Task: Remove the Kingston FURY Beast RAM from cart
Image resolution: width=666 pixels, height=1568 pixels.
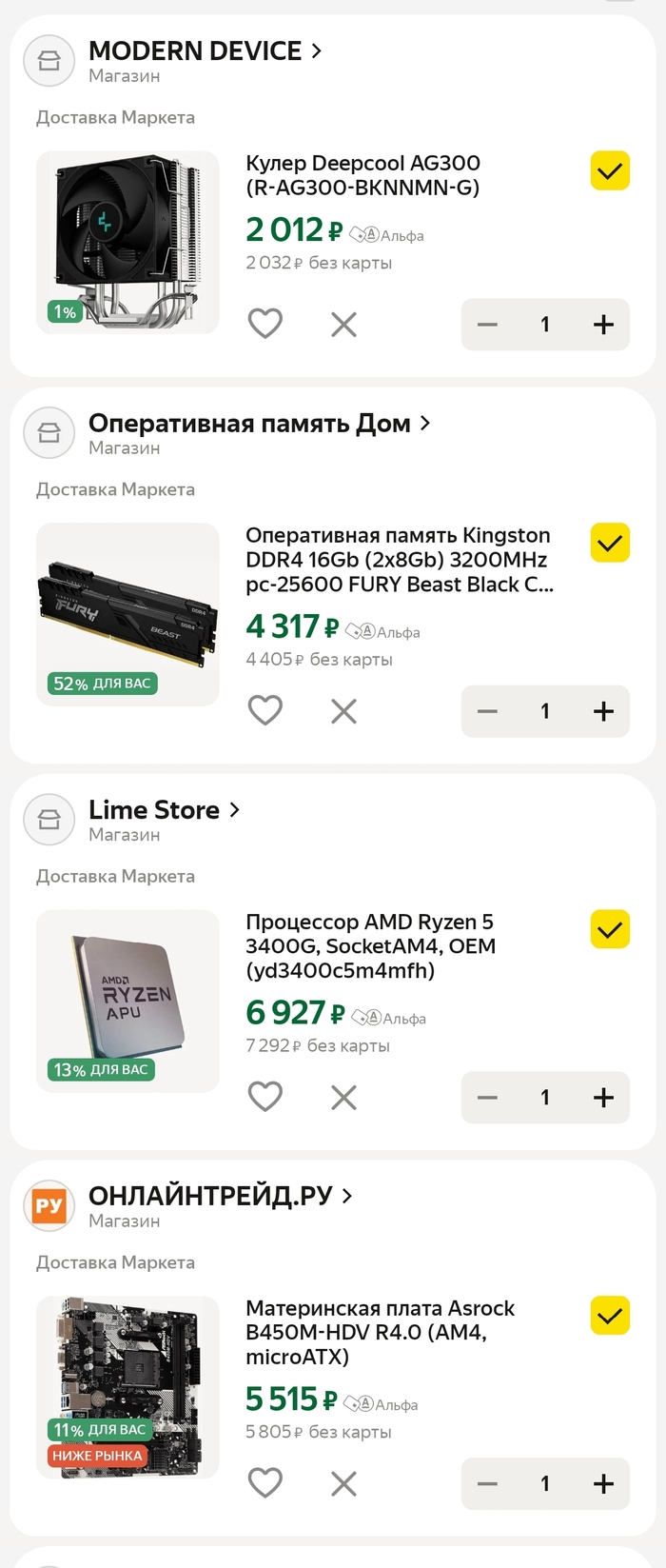Action: 343,711
